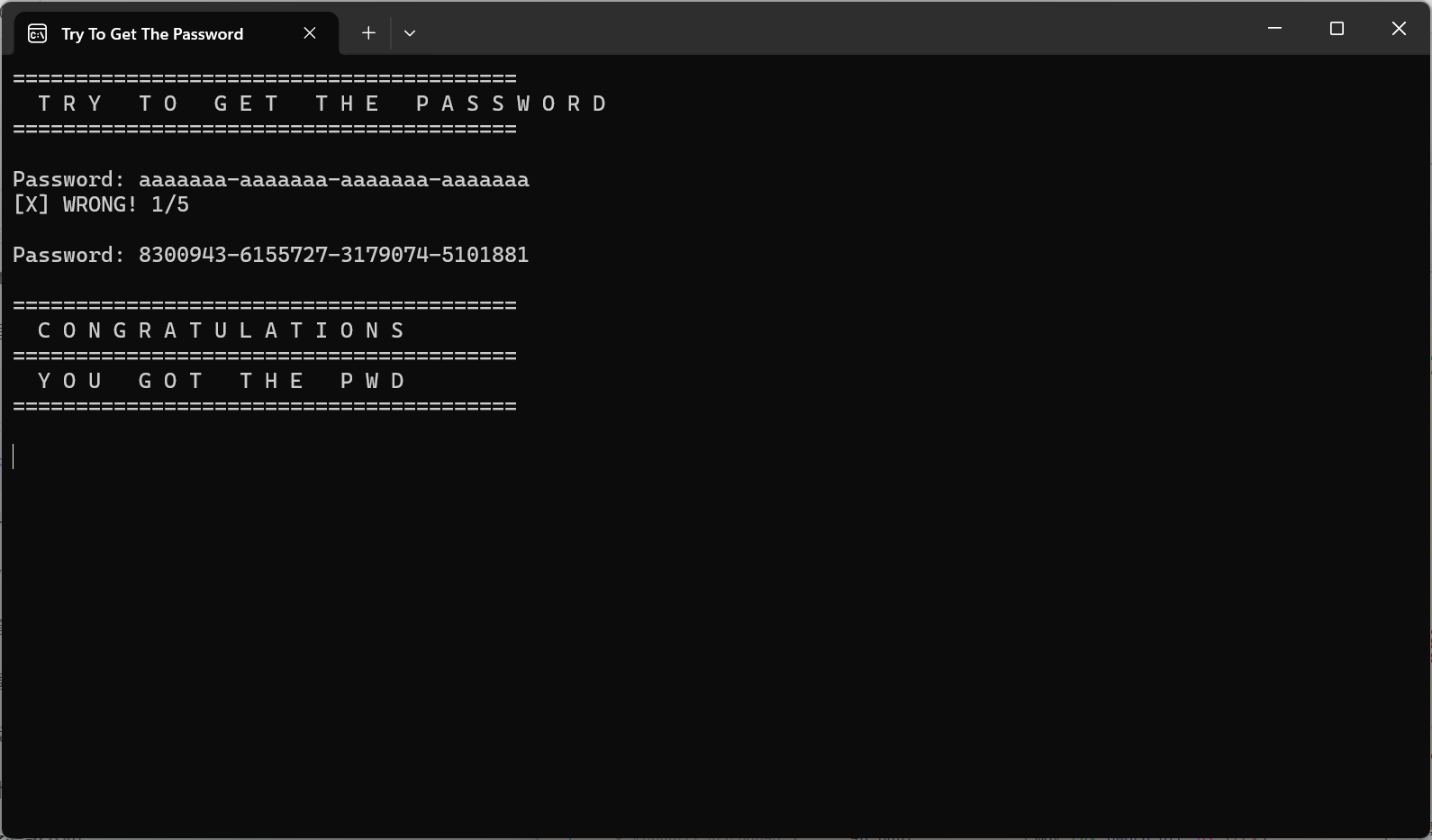
Task: Open a new terminal tab
Action: tap(368, 33)
